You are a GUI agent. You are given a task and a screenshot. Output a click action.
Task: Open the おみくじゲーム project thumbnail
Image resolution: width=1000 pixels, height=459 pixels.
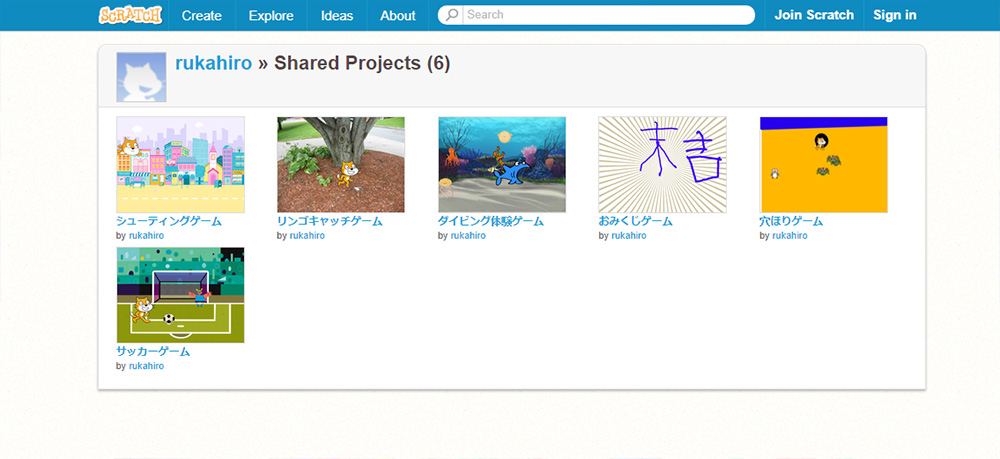coord(662,164)
